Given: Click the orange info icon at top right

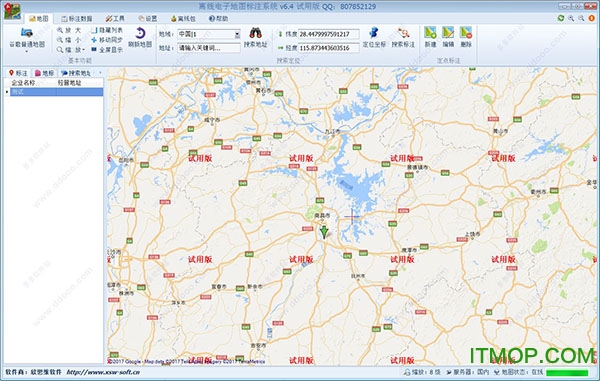Looking at the screenshot, I should pos(591,18).
